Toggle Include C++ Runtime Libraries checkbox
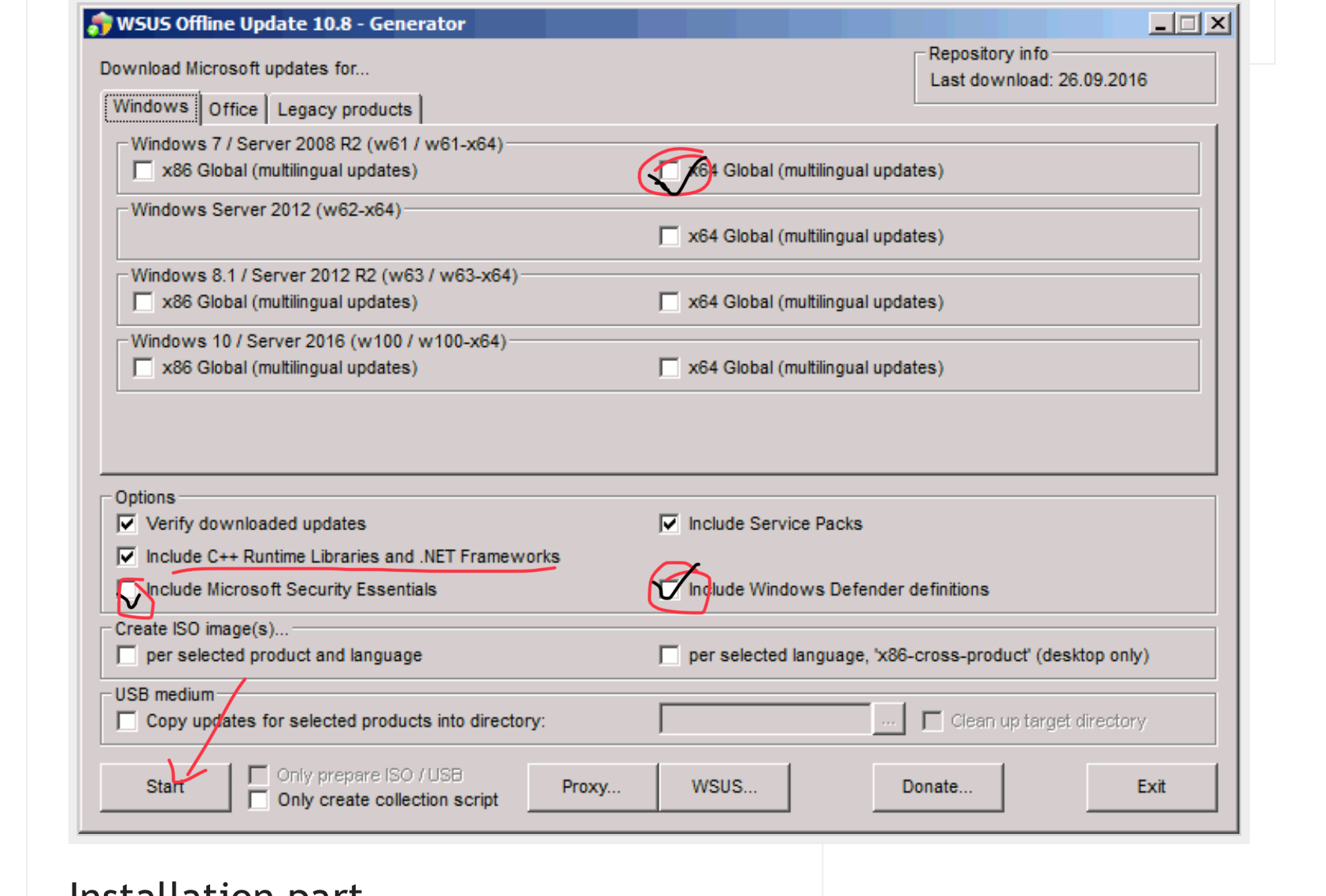The width and height of the screenshot is (1326, 896). point(127,557)
